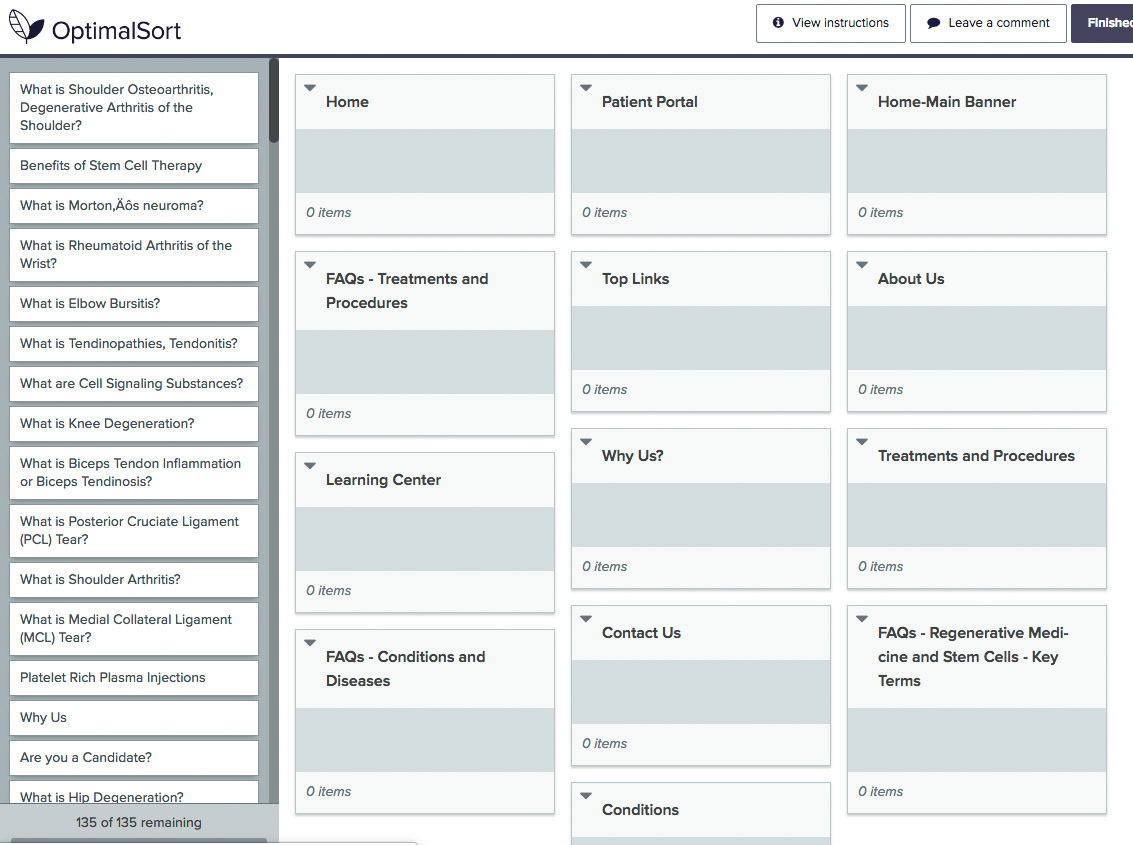Select the Tendinopathies, Tendonitis card
The height and width of the screenshot is (845, 1133).
click(x=134, y=344)
